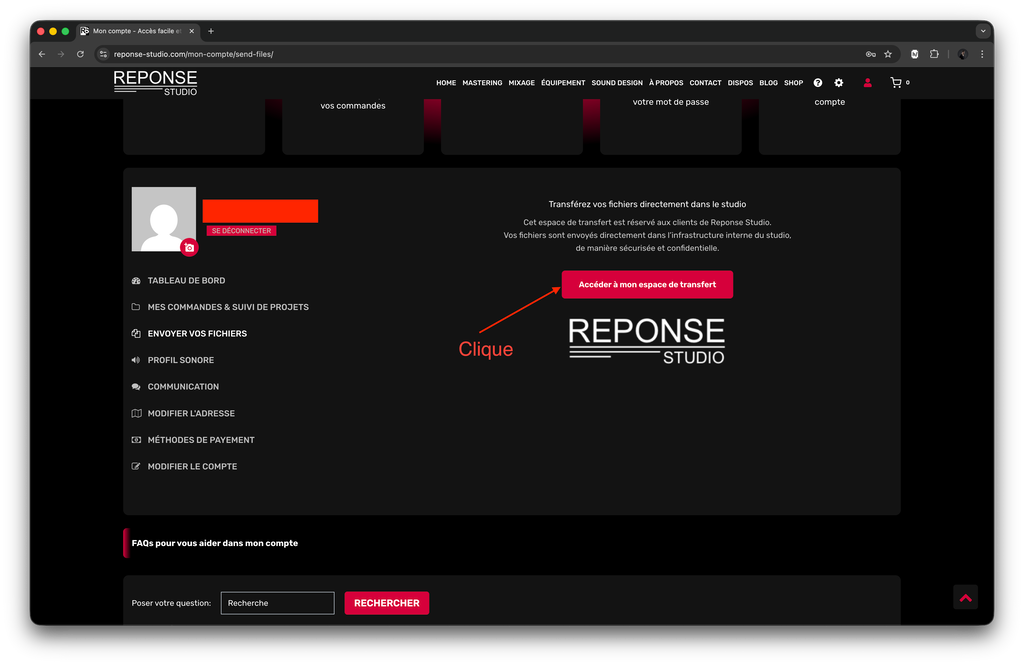Click the speaker icon next to Profil sonore

pyautogui.click(x=135, y=360)
